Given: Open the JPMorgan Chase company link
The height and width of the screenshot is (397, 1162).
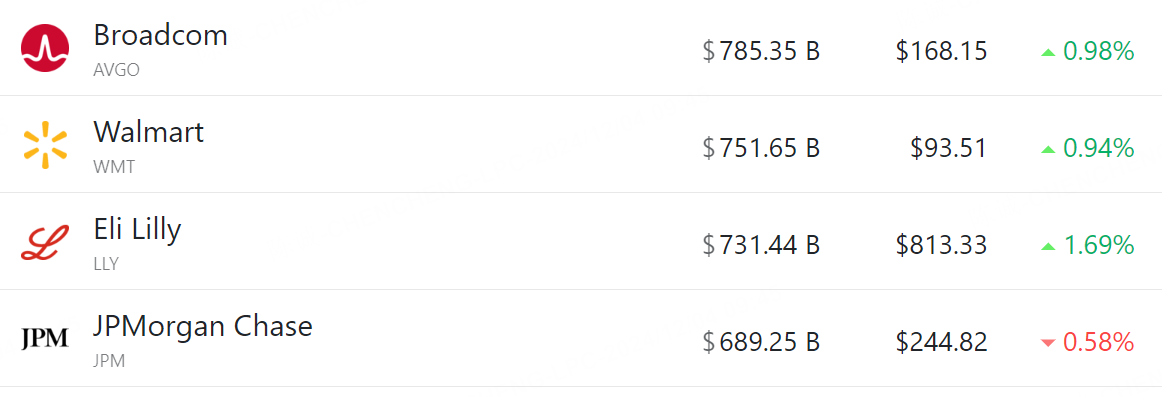Looking at the screenshot, I should tap(202, 327).
